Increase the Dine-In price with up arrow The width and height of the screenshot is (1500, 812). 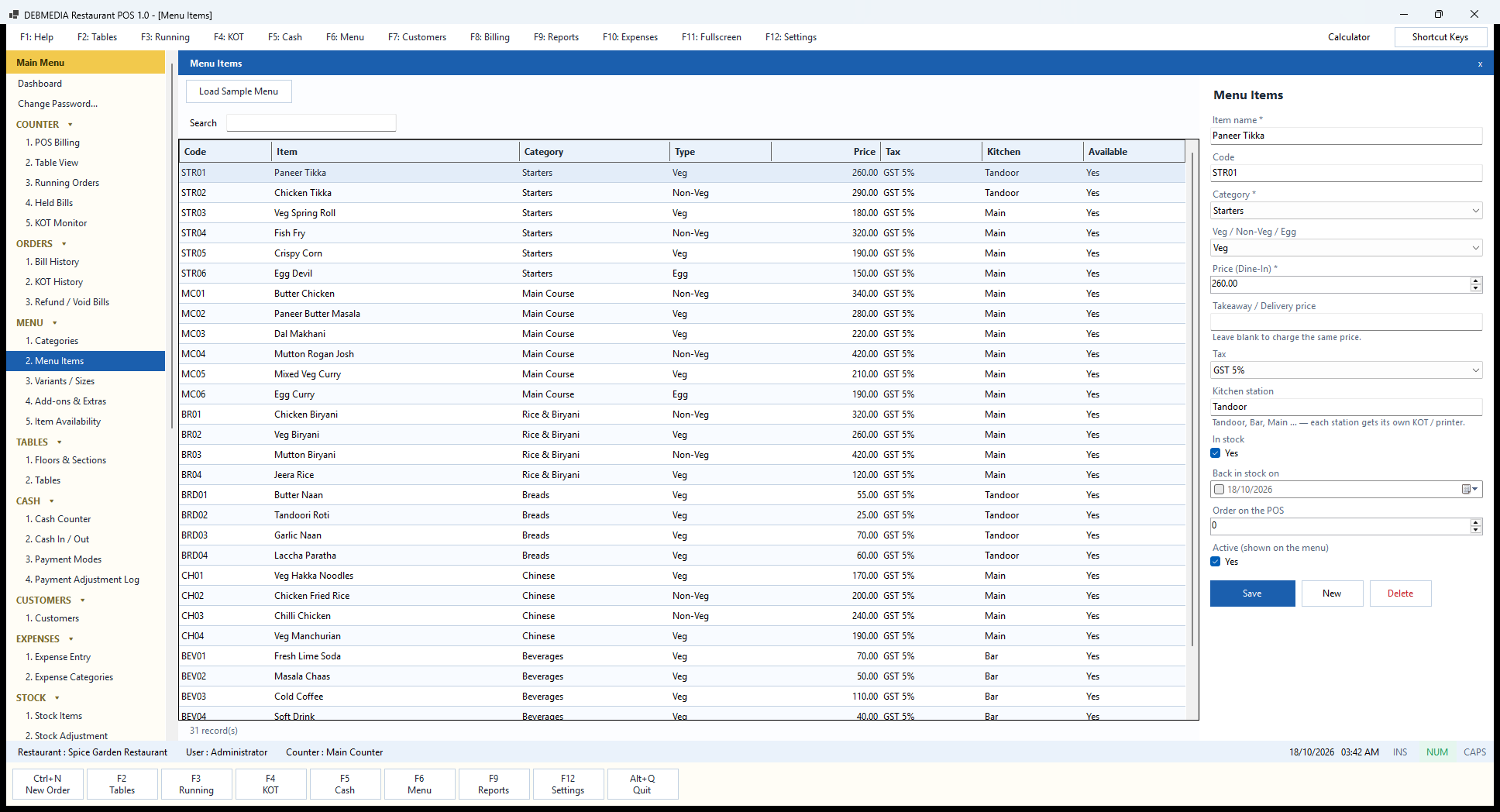1475,280
